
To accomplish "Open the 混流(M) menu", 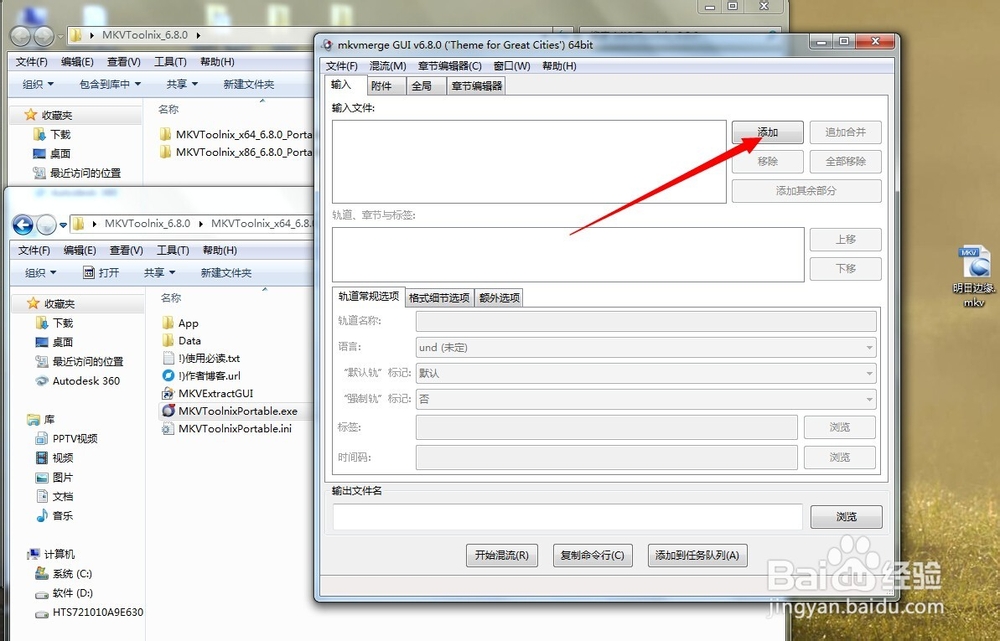I will [388, 66].
